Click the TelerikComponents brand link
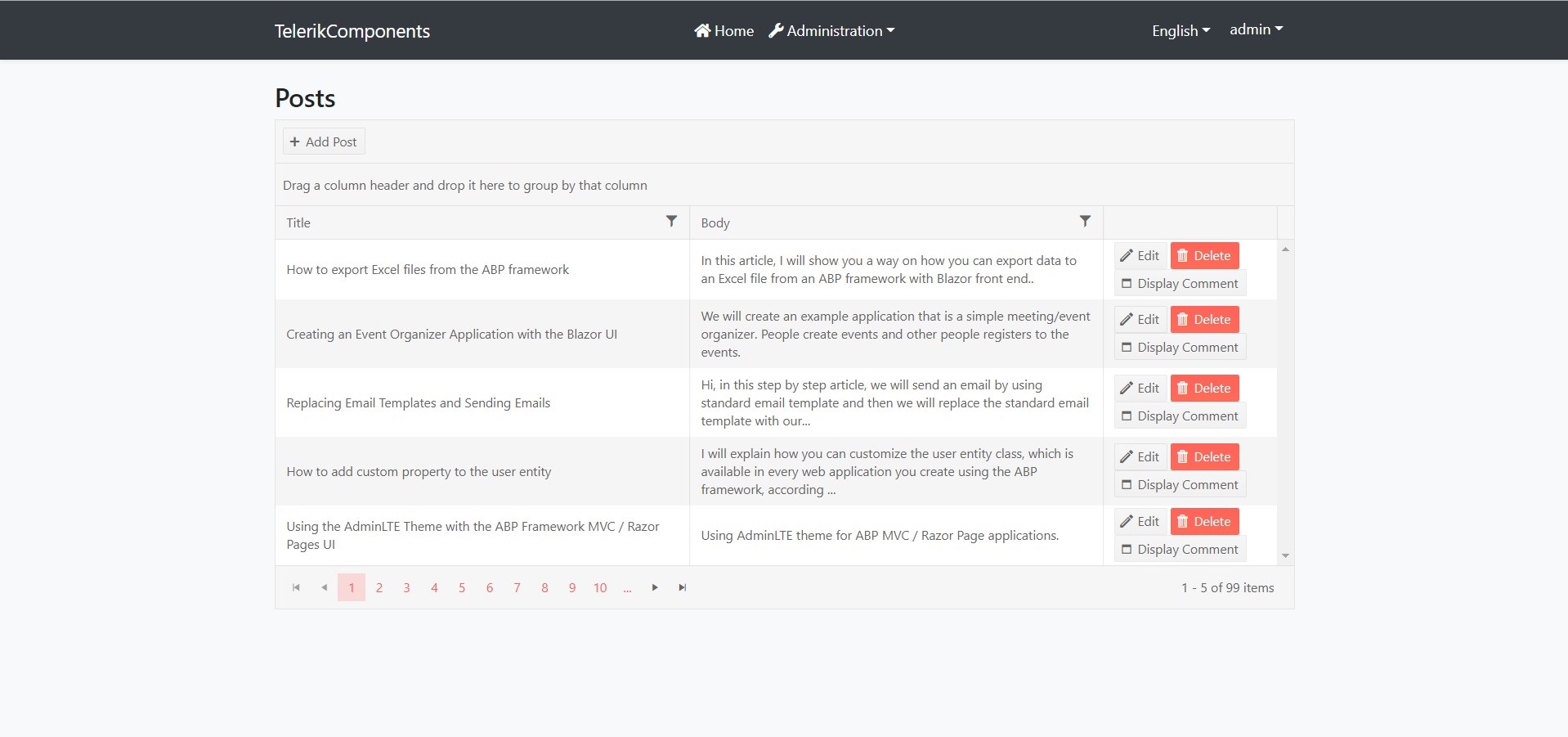Viewport: 1568px width, 737px height. (x=352, y=31)
